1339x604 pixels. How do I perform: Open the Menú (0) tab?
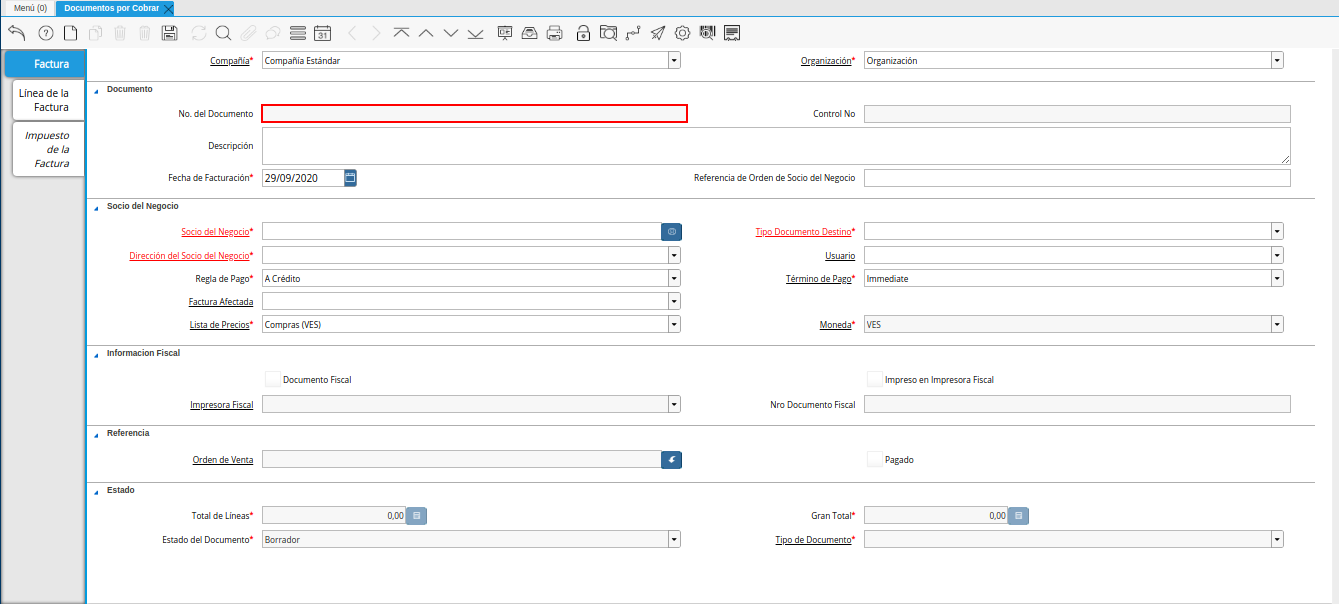coord(29,8)
